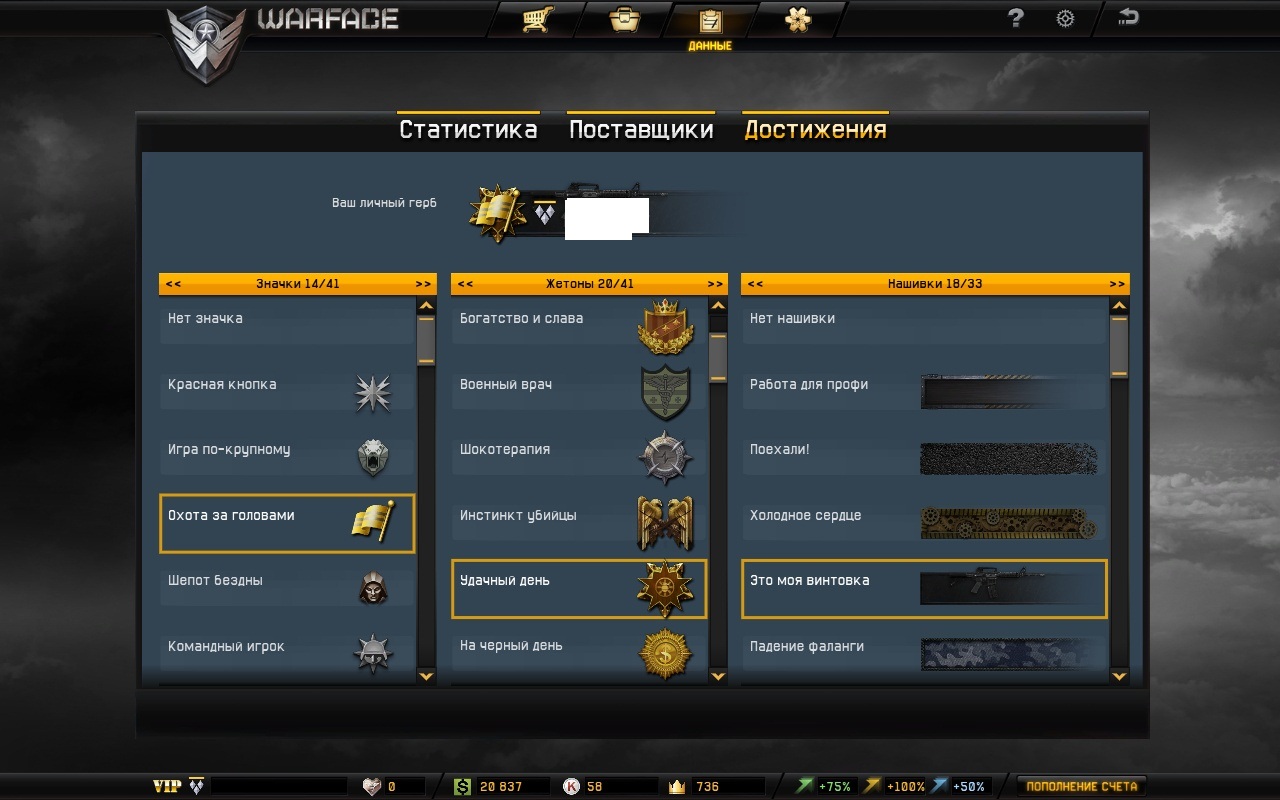Open settings gear icon
Image resolution: width=1280 pixels, height=800 pixels.
pyautogui.click(x=1065, y=18)
